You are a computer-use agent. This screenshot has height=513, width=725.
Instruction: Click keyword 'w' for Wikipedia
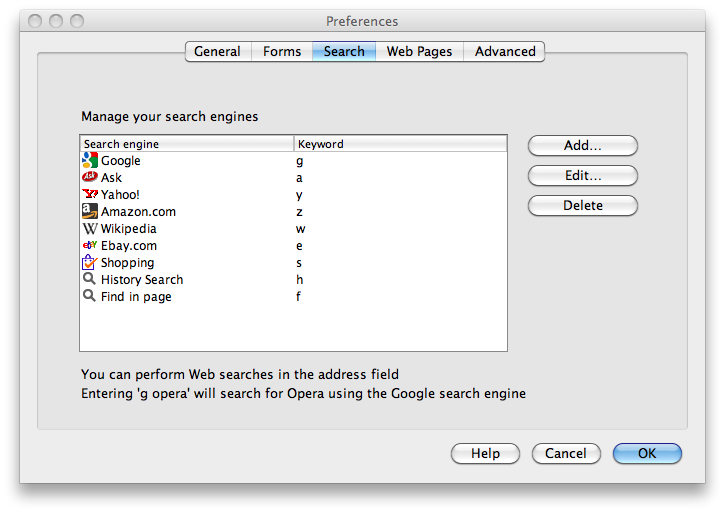[x=301, y=229]
